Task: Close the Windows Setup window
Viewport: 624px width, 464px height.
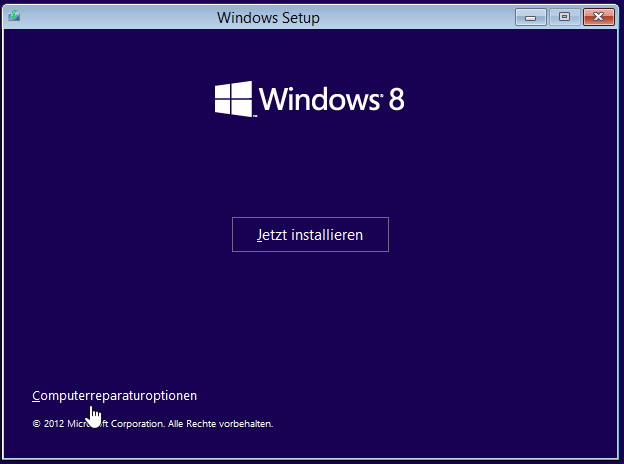Action: click(x=599, y=18)
